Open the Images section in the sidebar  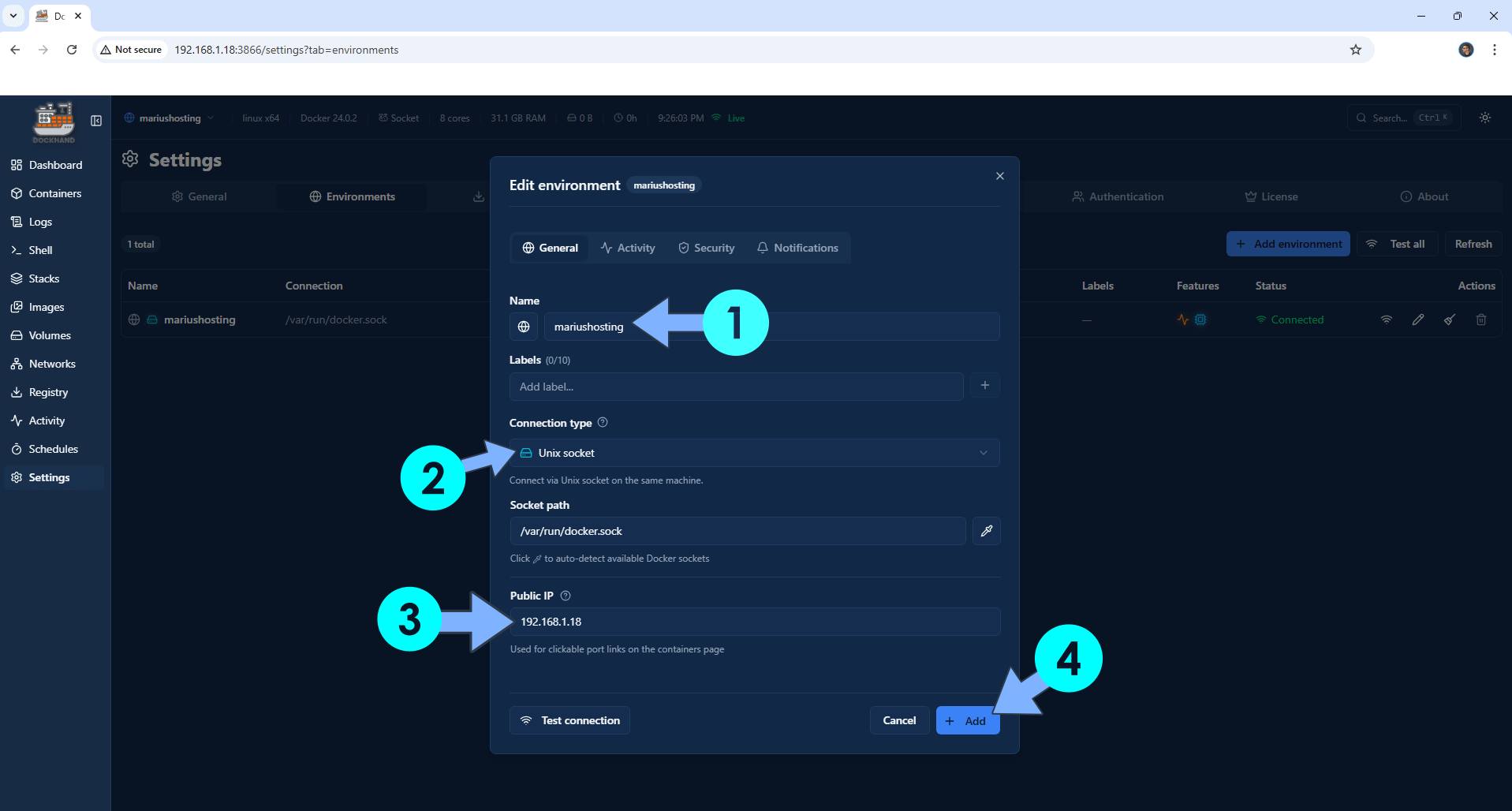[47, 307]
